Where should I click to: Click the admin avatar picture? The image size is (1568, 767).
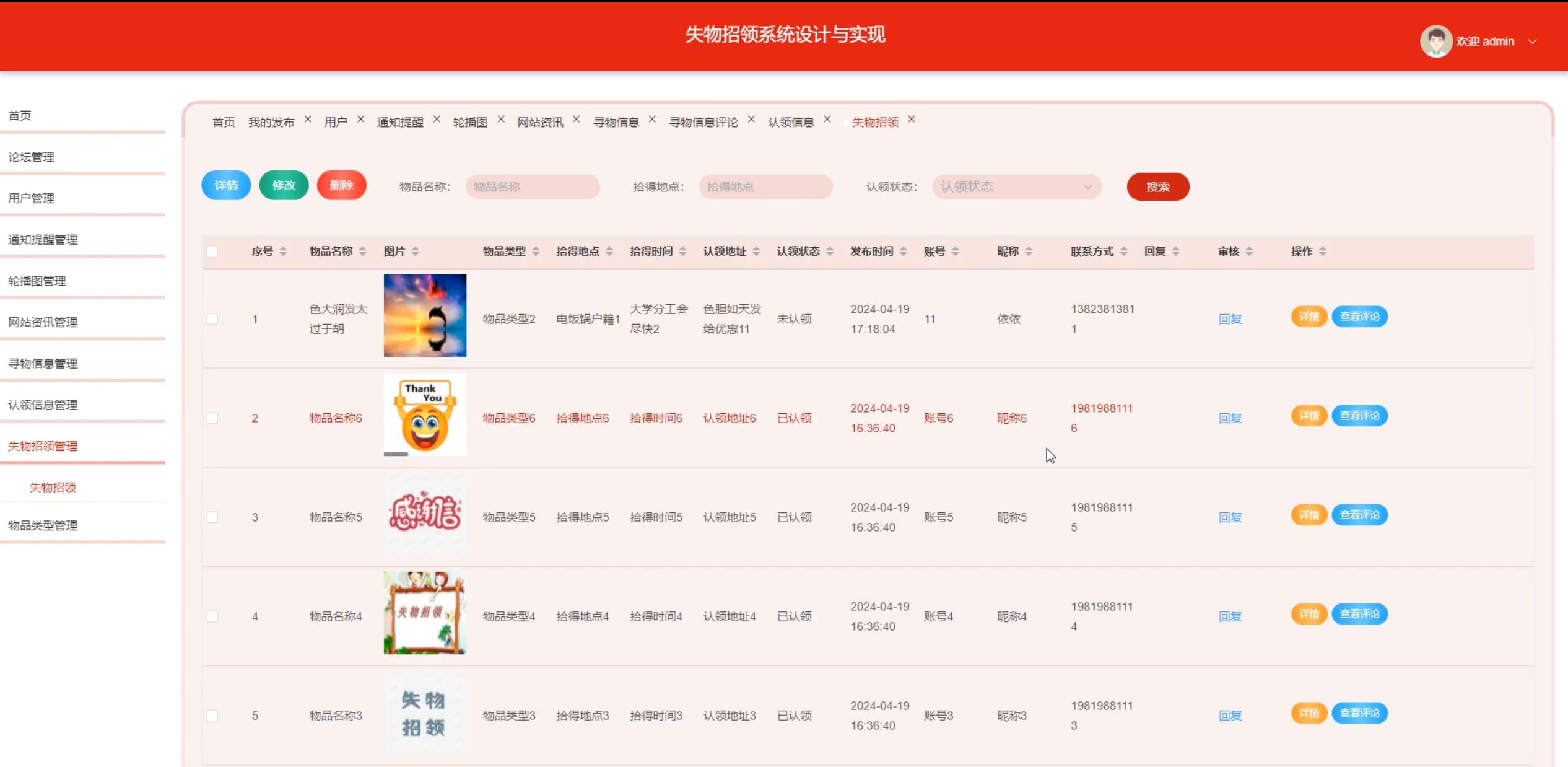pyautogui.click(x=1435, y=42)
